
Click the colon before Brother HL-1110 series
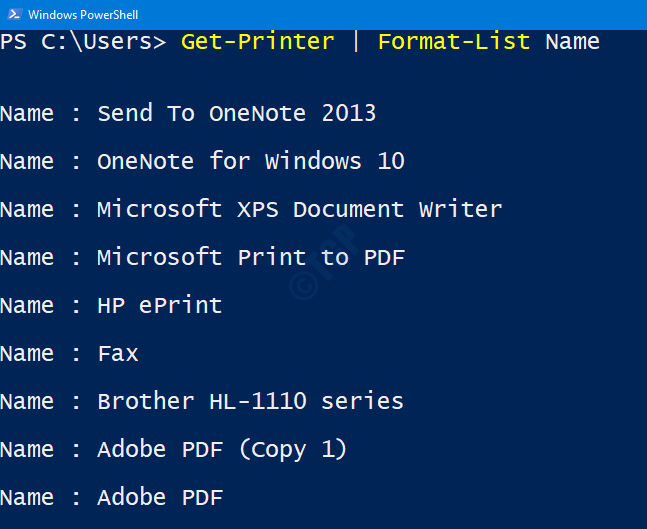click(x=76, y=402)
